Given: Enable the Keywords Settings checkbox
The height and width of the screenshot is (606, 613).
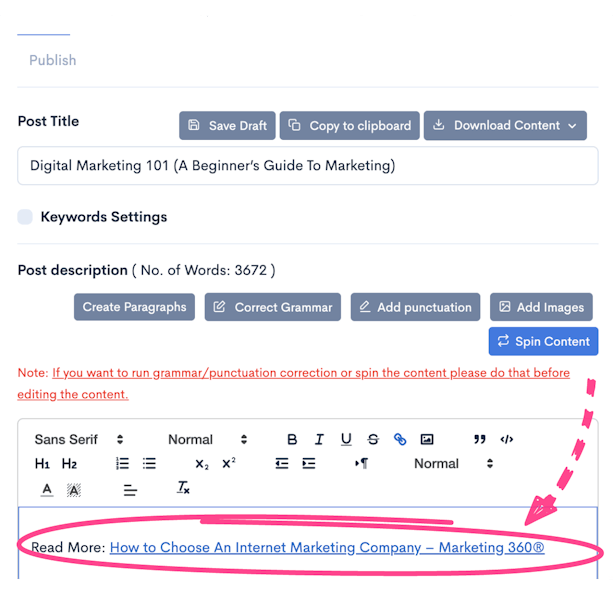Looking at the screenshot, I should point(25,217).
